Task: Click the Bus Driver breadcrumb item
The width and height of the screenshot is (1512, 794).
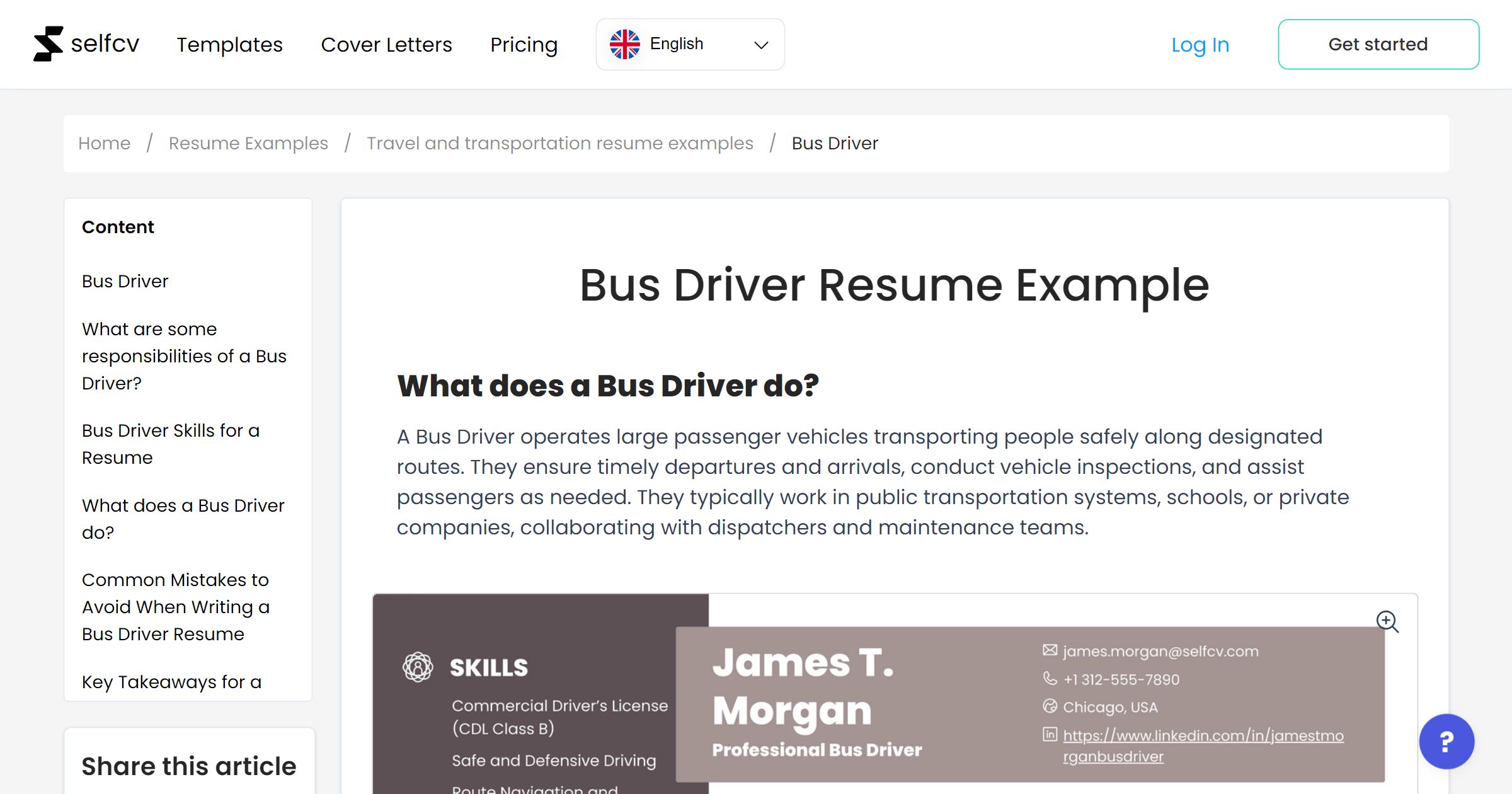Action: pyautogui.click(x=835, y=143)
